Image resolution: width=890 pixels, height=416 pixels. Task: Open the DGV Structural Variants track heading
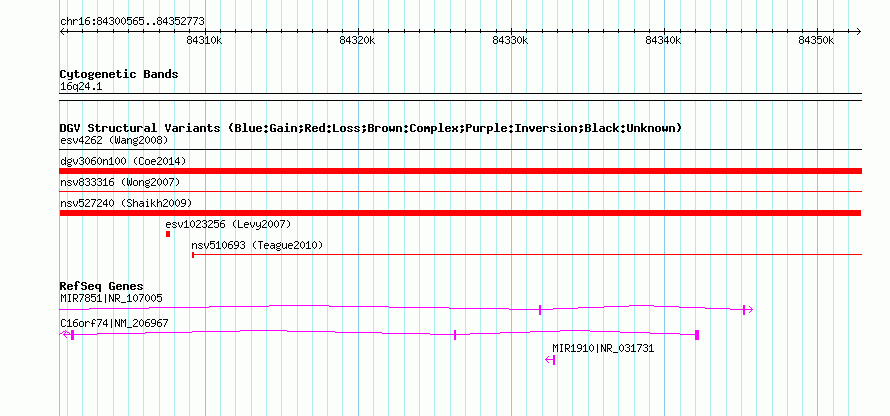point(371,128)
